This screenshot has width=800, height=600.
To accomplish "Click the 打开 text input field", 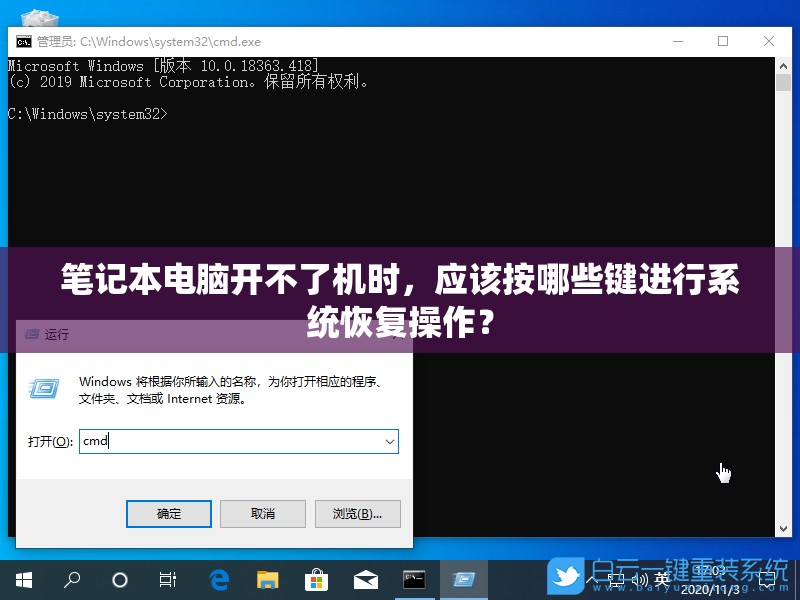I will tap(239, 441).
